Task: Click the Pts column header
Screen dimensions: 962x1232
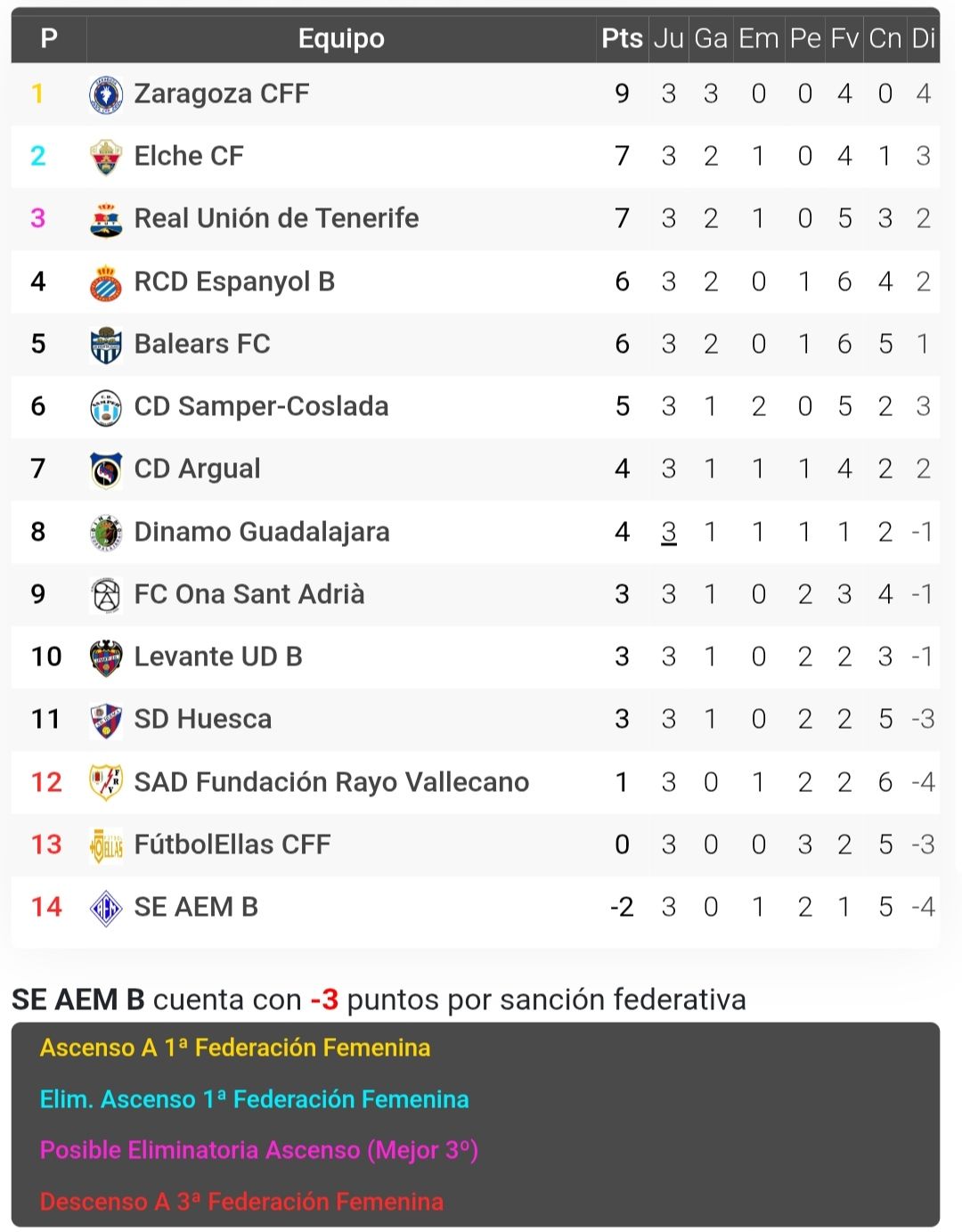Action: (x=622, y=38)
